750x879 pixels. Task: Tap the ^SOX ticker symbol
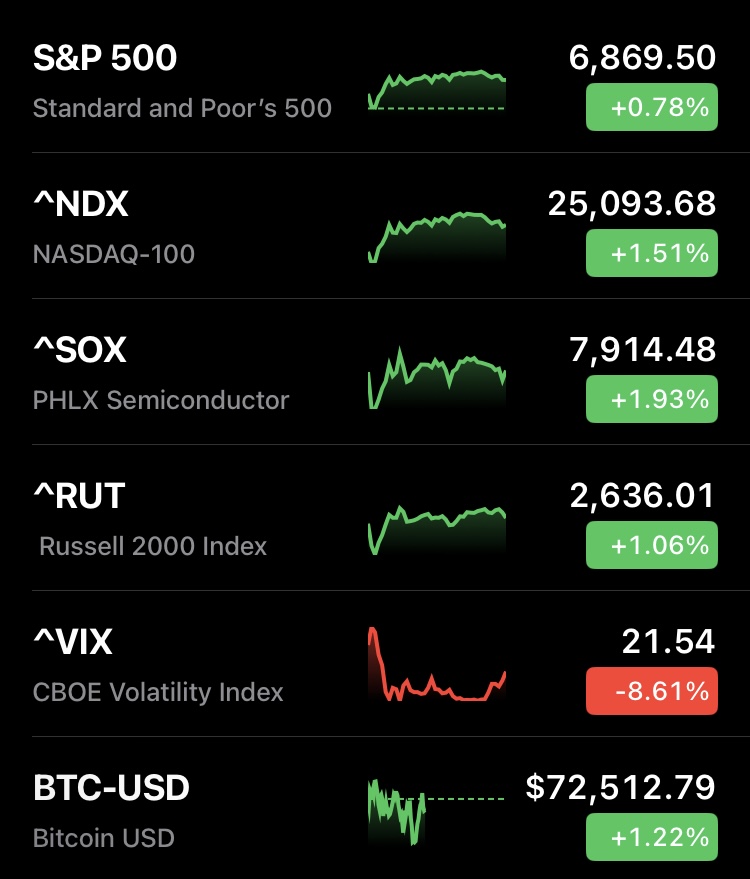pos(80,350)
